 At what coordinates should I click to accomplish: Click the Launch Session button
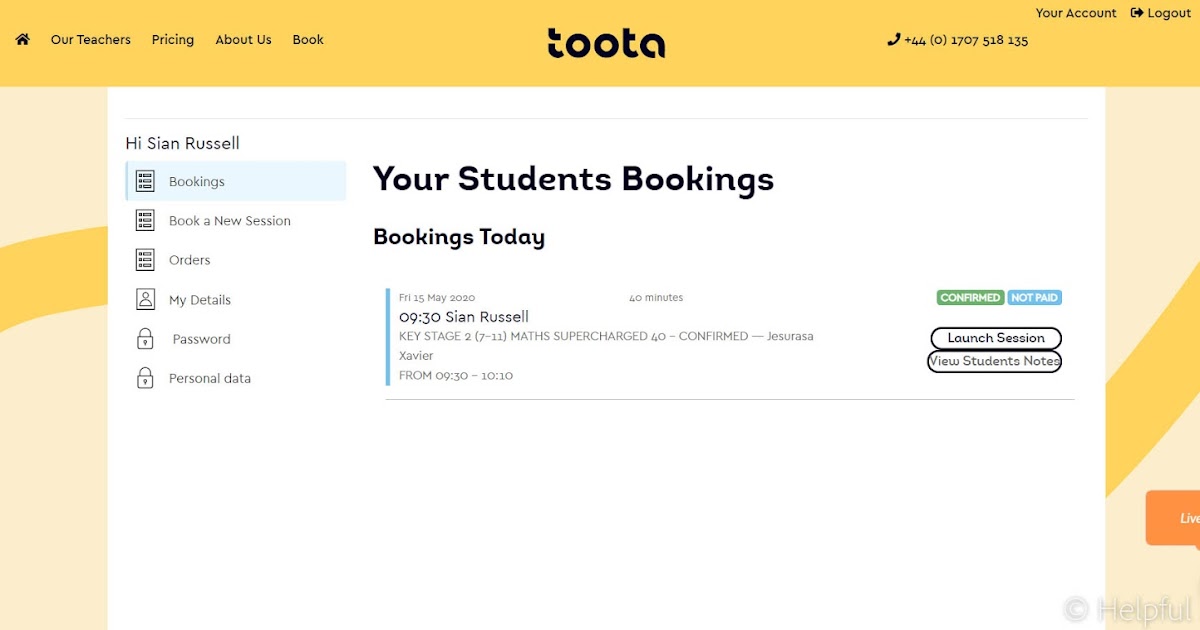tap(996, 338)
